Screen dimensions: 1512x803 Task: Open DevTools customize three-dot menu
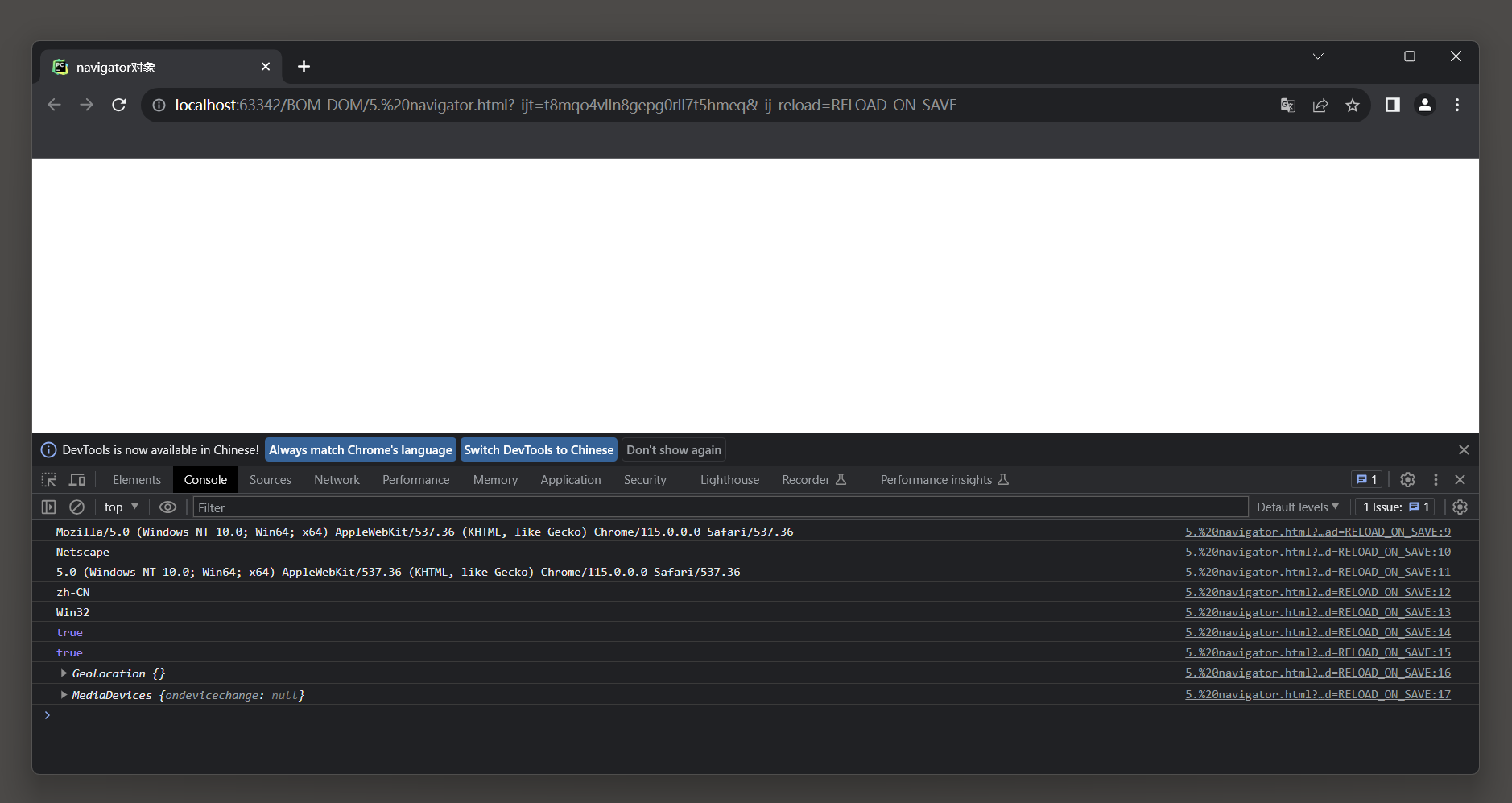tap(1436, 480)
